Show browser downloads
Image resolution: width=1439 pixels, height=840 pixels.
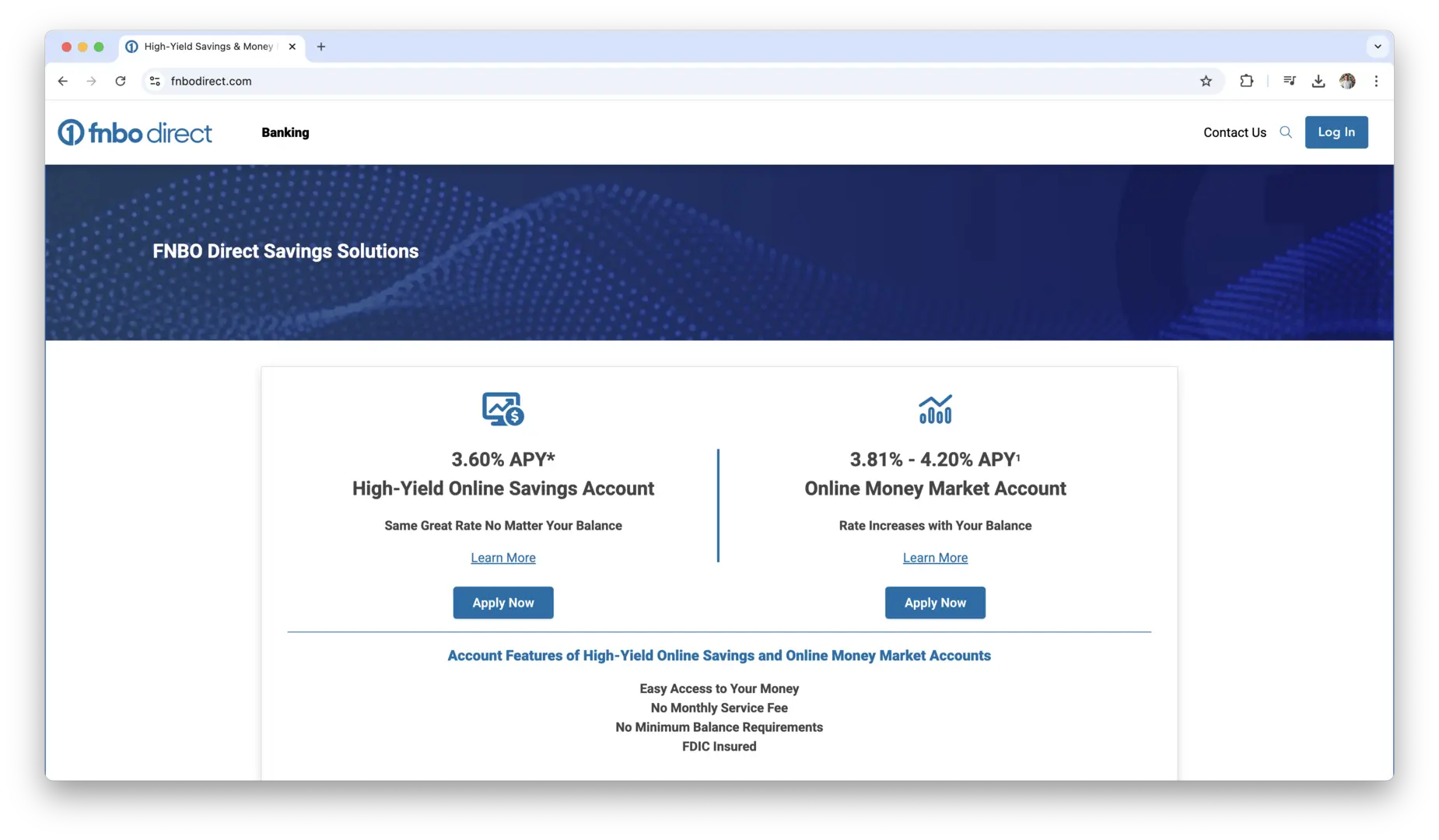pos(1318,81)
